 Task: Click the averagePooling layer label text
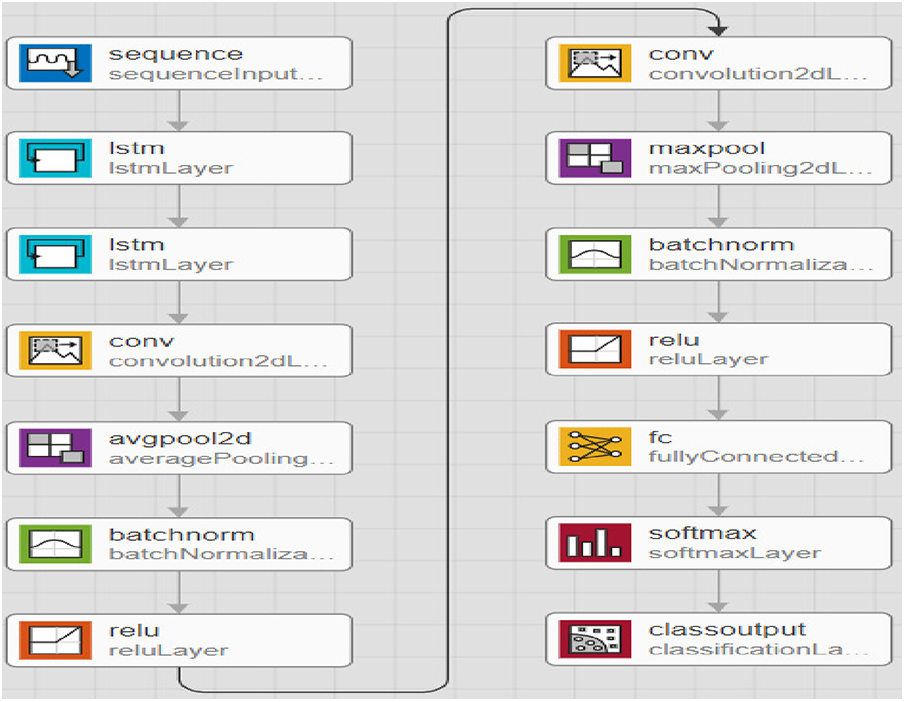(x=216, y=459)
